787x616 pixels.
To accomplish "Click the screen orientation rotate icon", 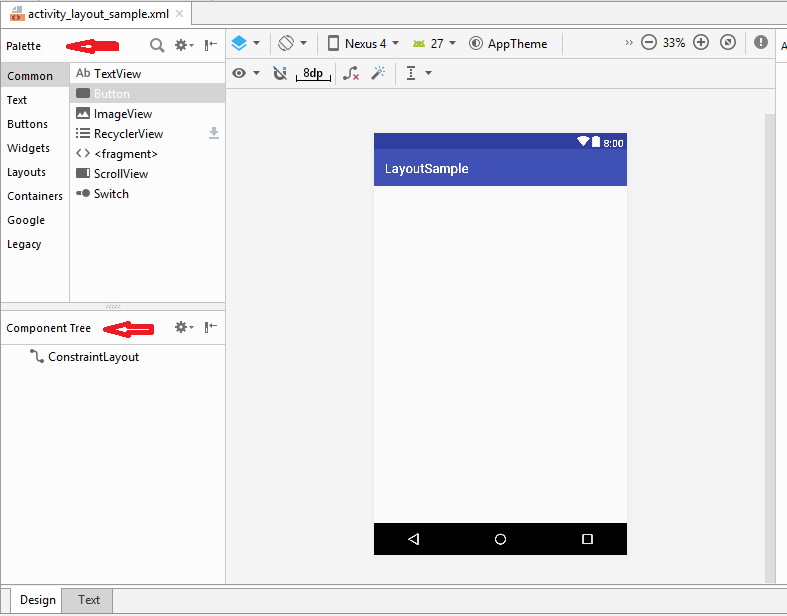I will 291,43.
